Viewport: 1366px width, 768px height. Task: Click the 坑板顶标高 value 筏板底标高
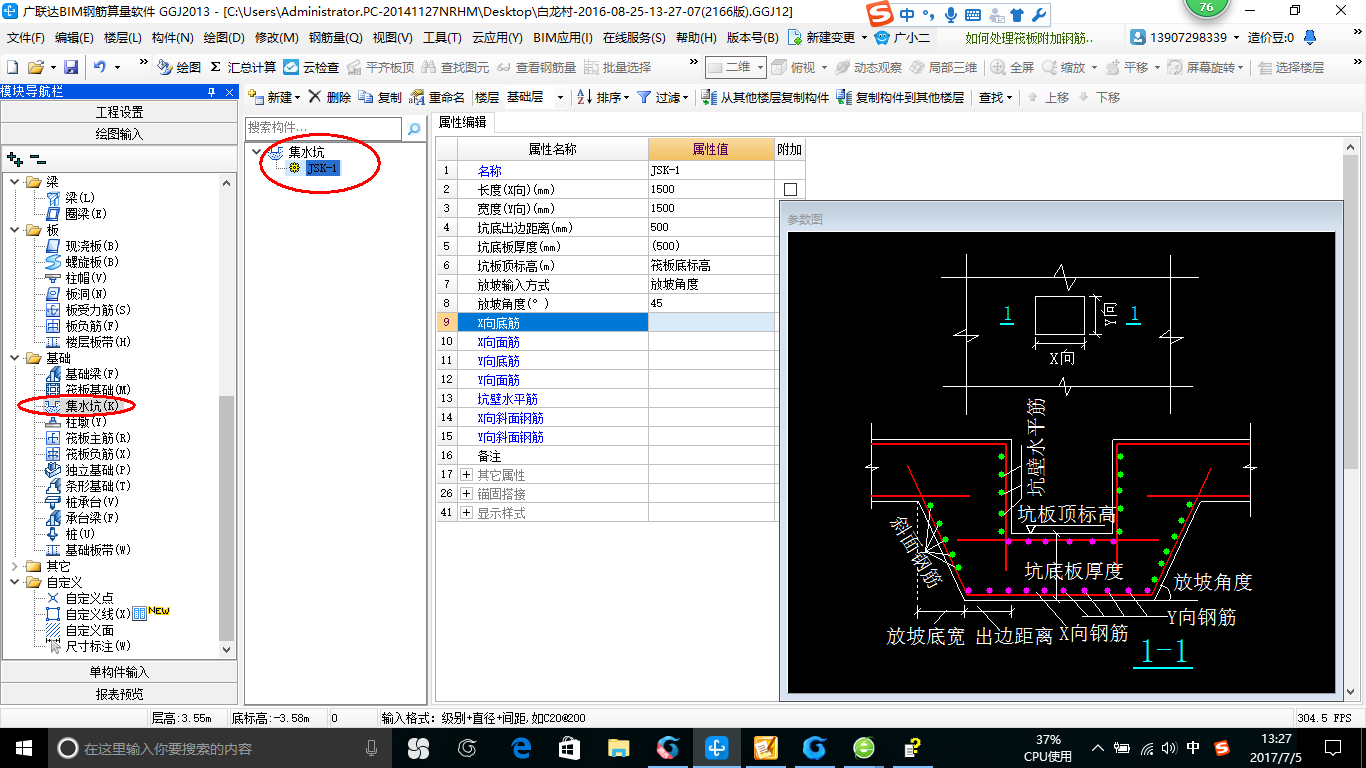tap(711, 266)
